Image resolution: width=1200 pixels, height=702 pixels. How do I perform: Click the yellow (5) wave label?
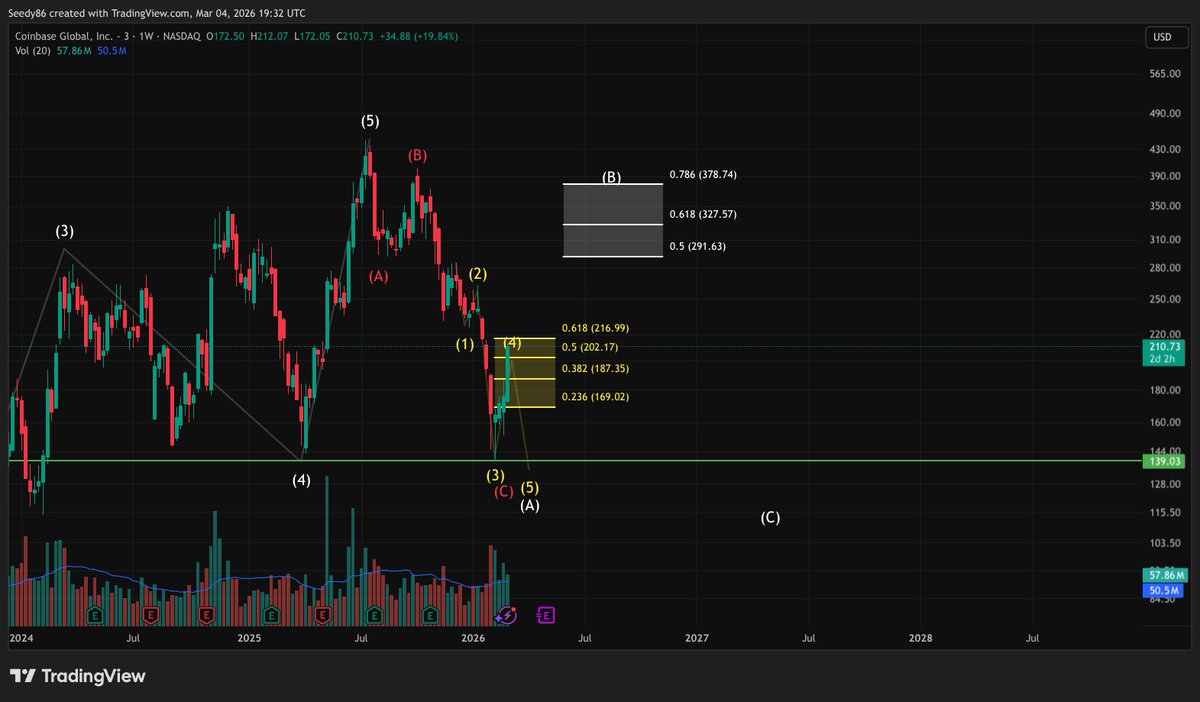[530, 488]
